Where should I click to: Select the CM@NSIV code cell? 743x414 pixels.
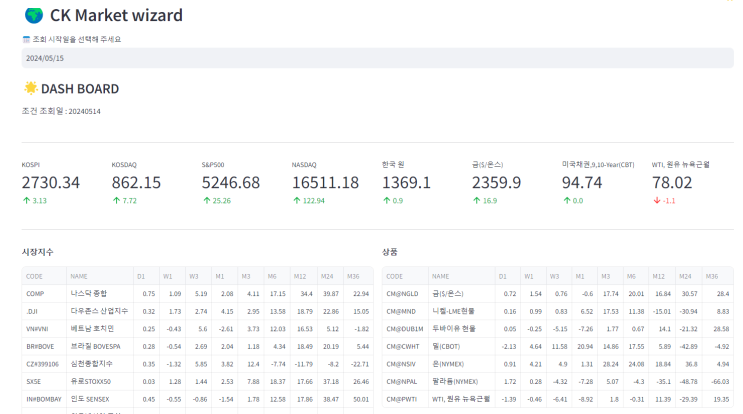[x=405, y=364]
